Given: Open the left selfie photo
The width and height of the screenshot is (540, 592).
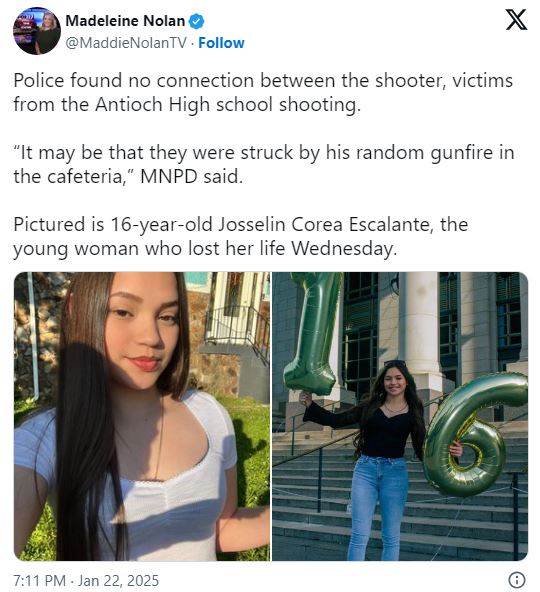Looking at the screenshot, I should 142,416.
